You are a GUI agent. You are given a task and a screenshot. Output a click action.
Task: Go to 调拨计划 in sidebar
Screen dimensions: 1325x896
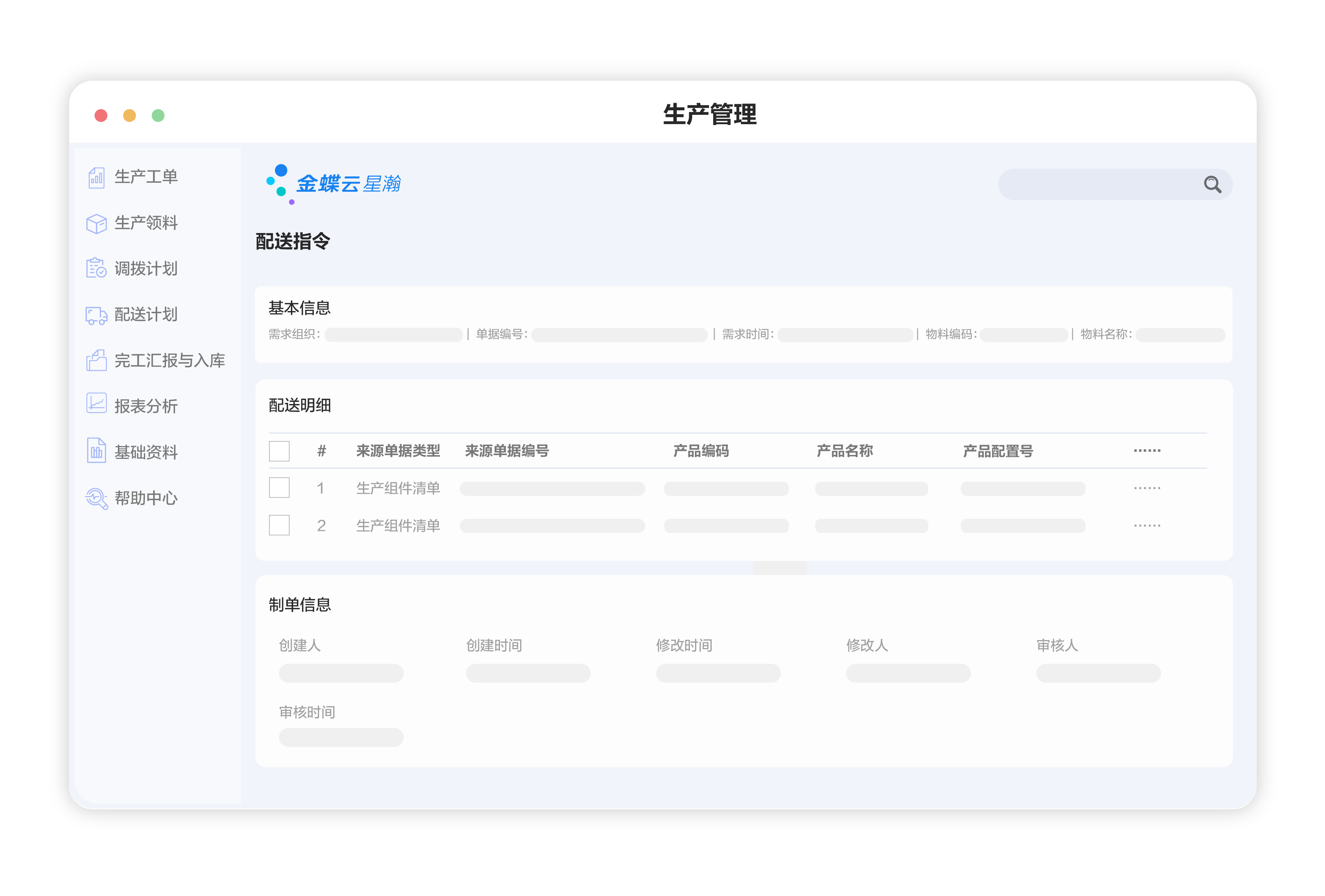pyautogui.click(x=146, y=268)
